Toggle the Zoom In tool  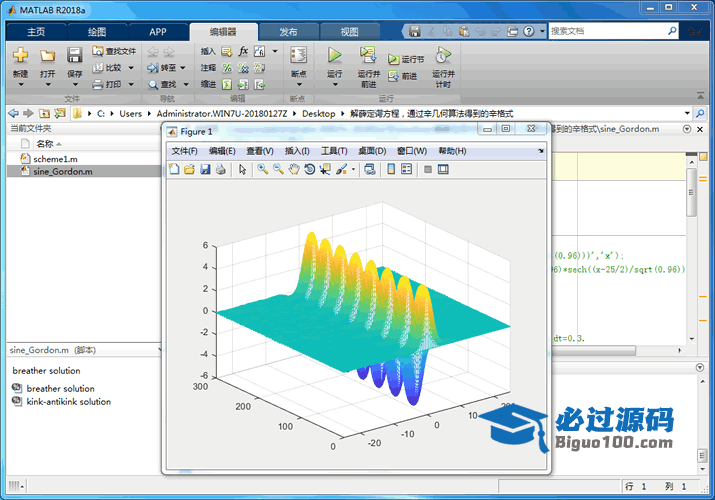point(263,169)
